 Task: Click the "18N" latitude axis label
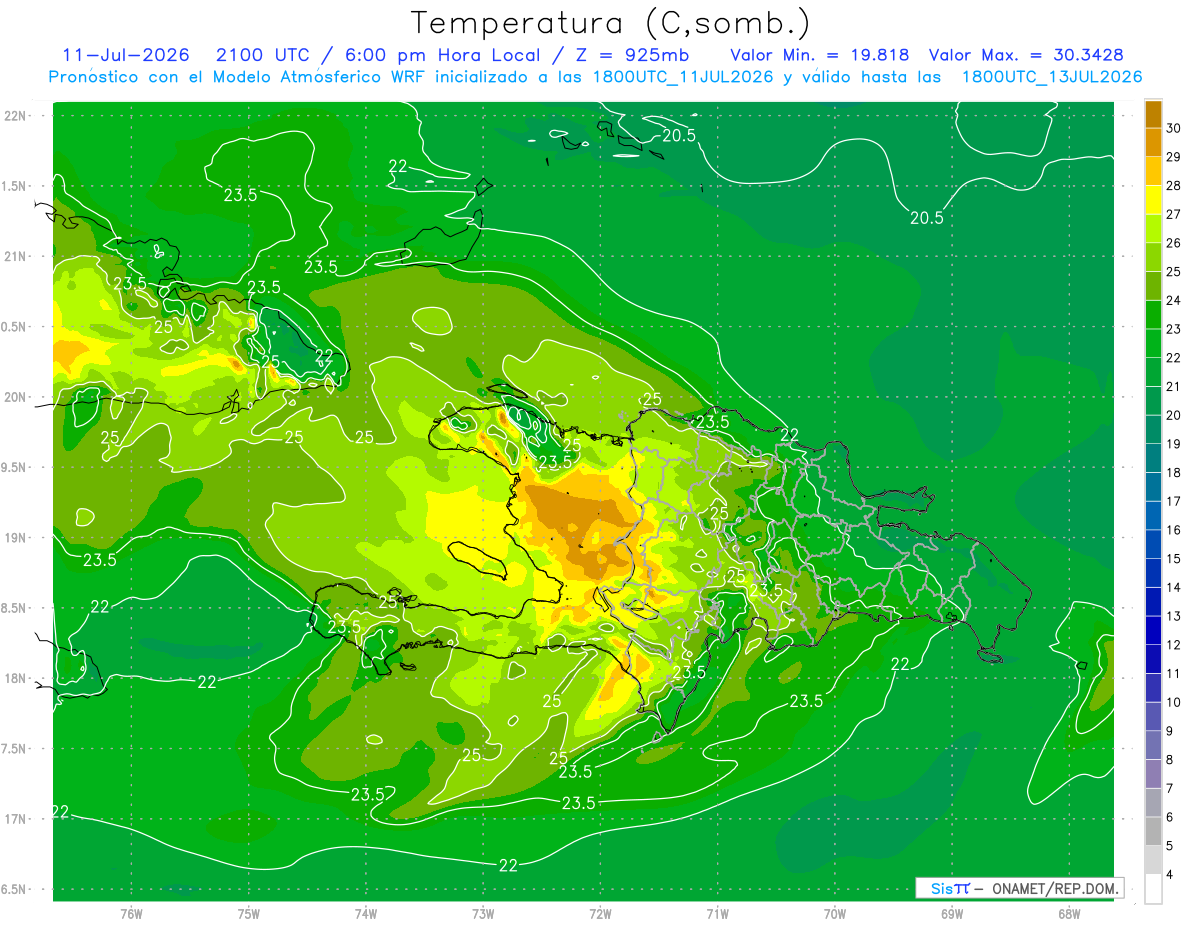(16, 678)
